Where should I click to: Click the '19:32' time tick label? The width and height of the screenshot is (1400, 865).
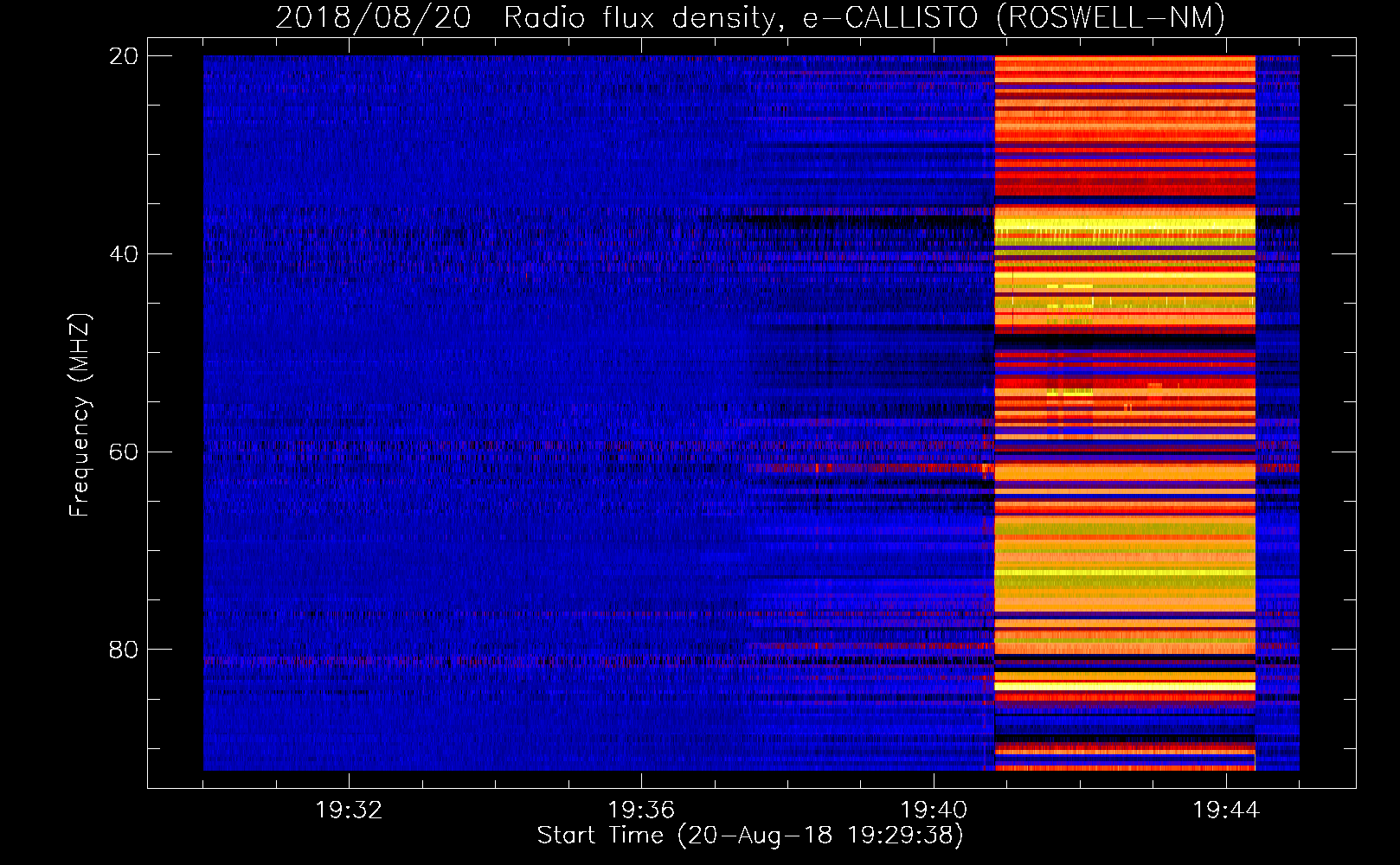349,811
